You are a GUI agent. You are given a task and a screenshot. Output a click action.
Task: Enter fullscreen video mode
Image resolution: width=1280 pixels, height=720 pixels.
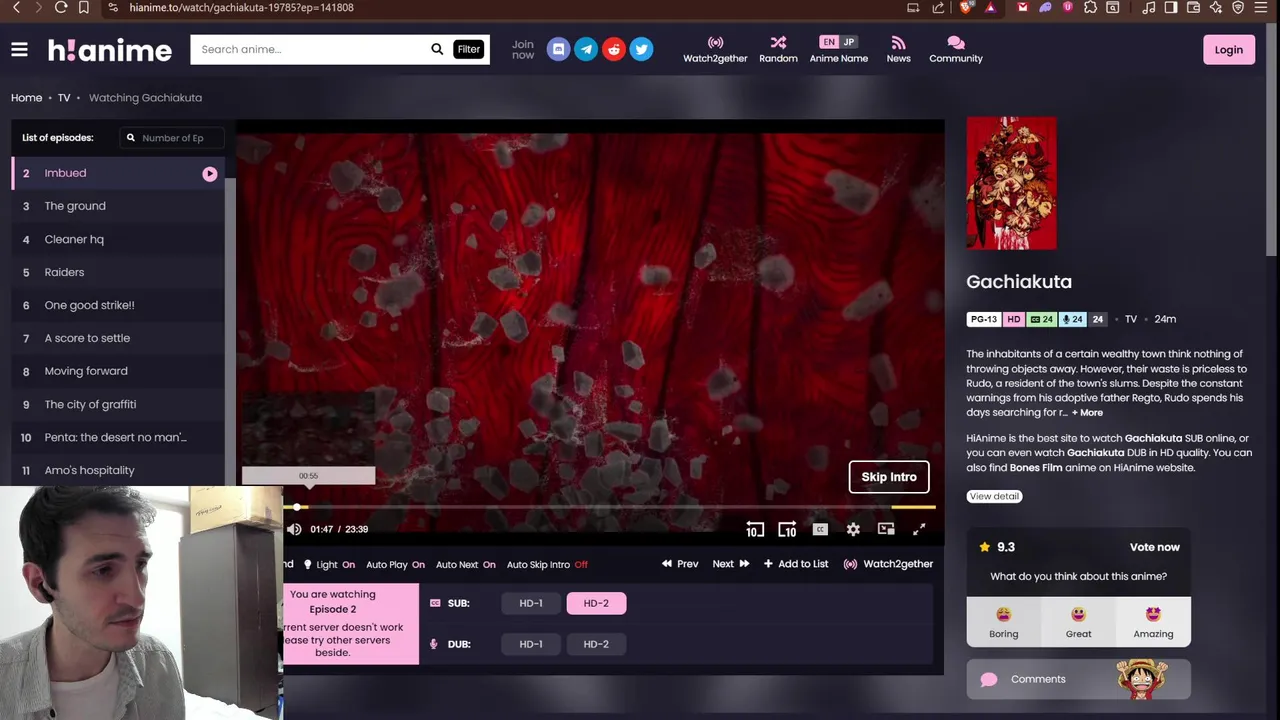(x=919, y=529)
